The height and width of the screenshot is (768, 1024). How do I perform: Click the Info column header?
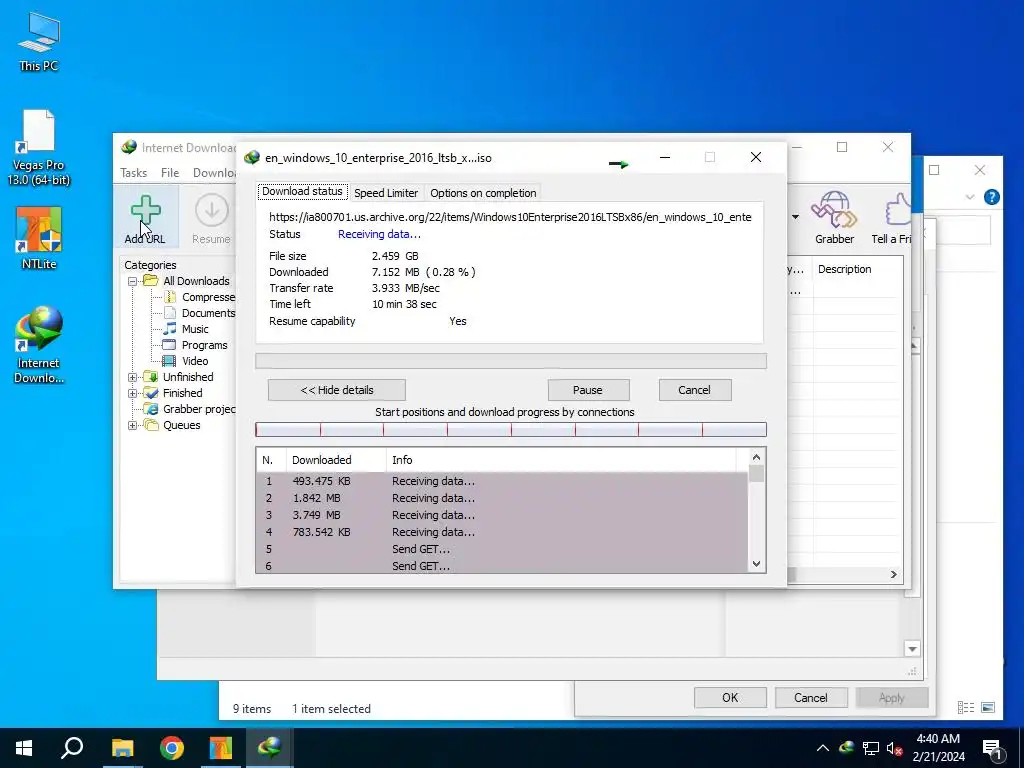coord(560,460)
